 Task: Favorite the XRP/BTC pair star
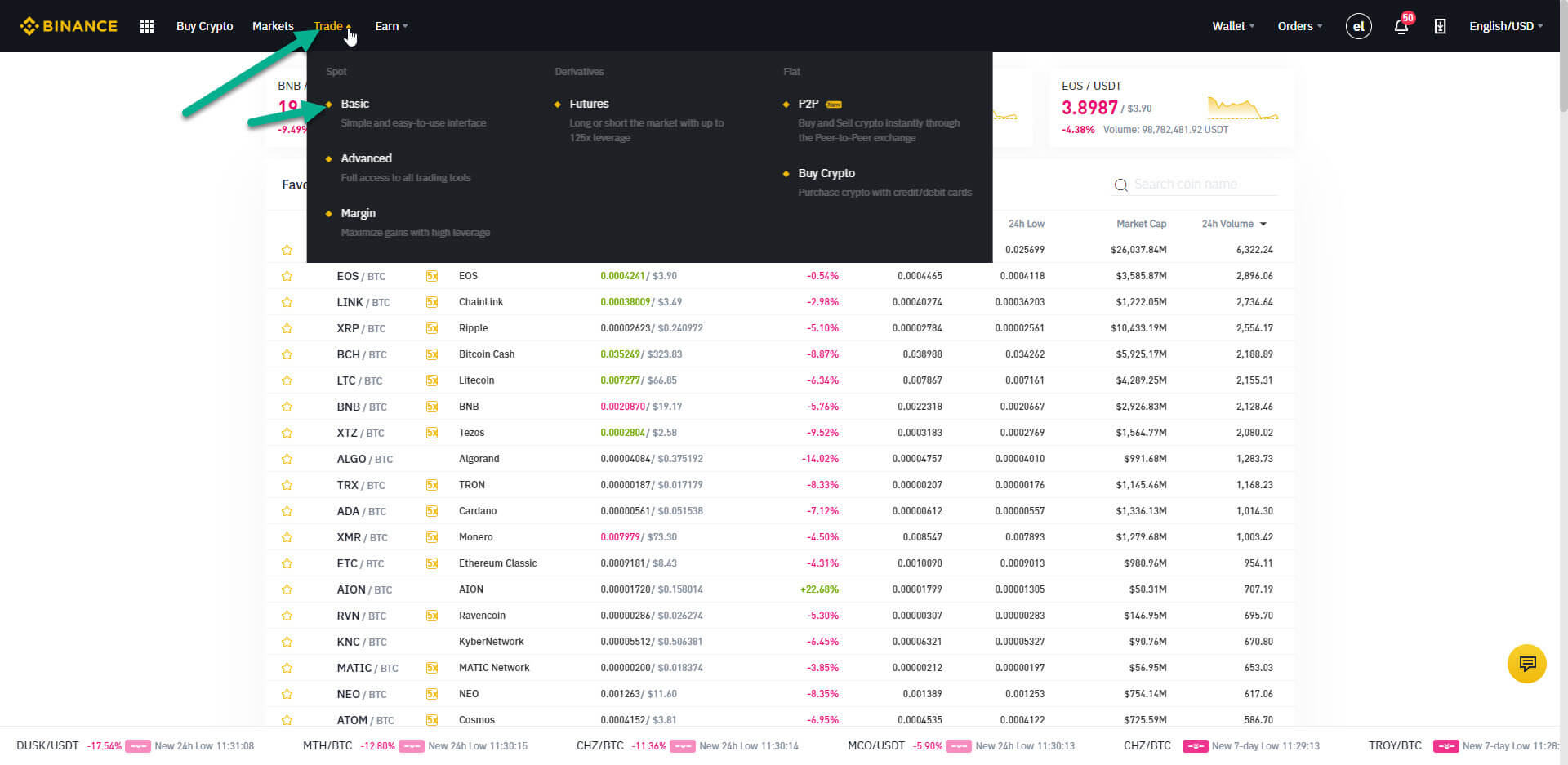tap(287, 328)
